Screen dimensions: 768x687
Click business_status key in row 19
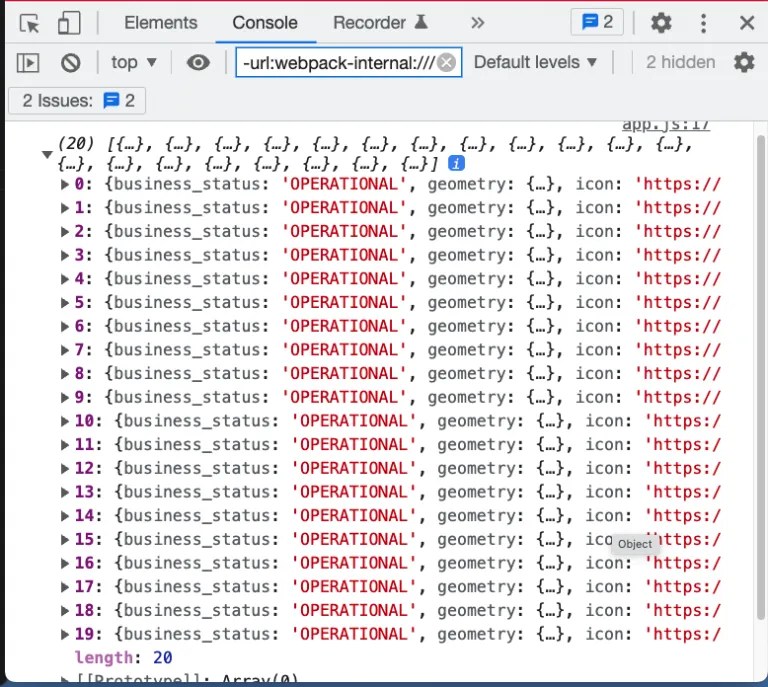click(x=196, y=634)
